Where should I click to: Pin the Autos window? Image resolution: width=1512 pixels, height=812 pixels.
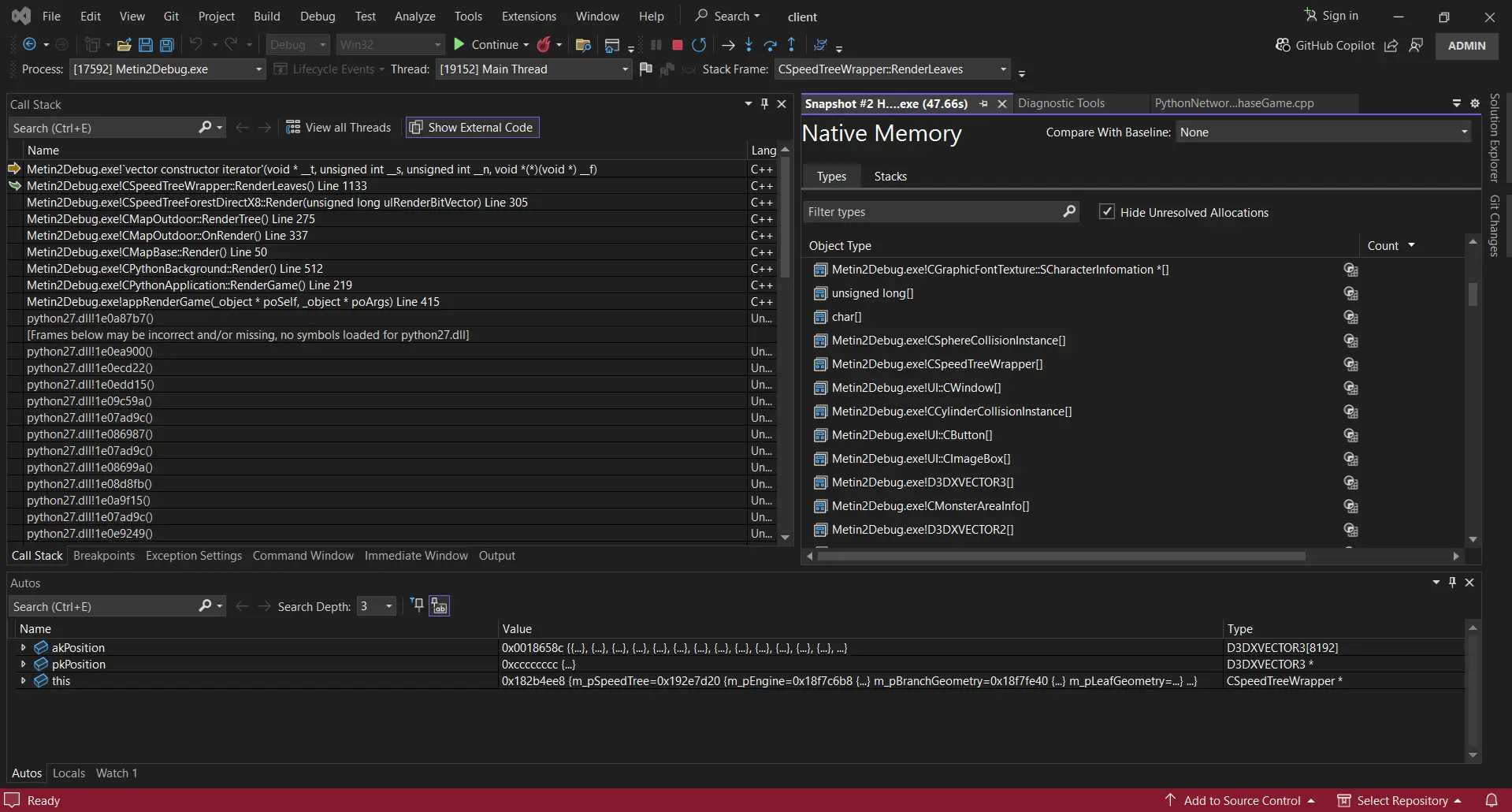[x=1451, y=582]
